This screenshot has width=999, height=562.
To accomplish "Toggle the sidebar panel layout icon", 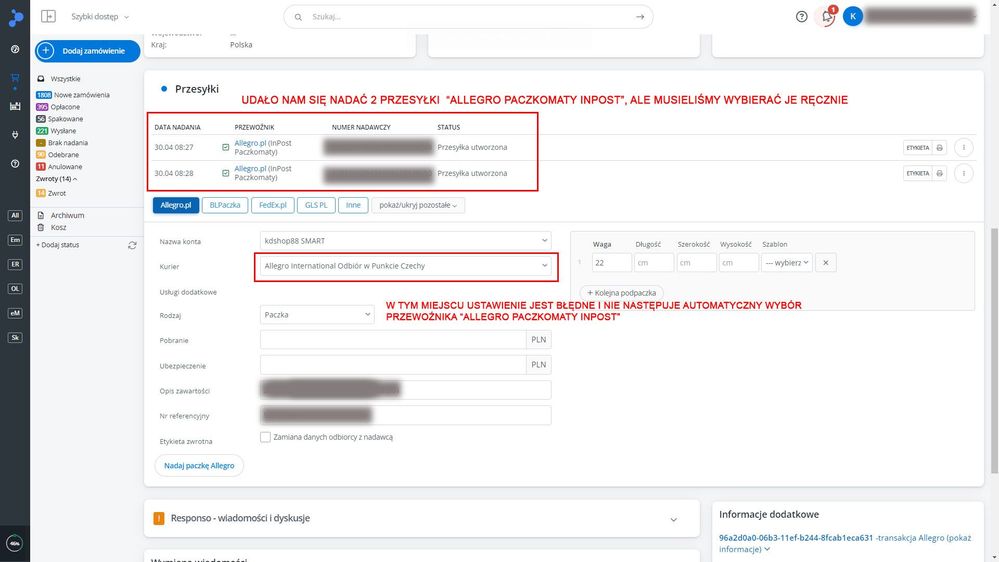I will pyautogui.click(x=48, y=17).
